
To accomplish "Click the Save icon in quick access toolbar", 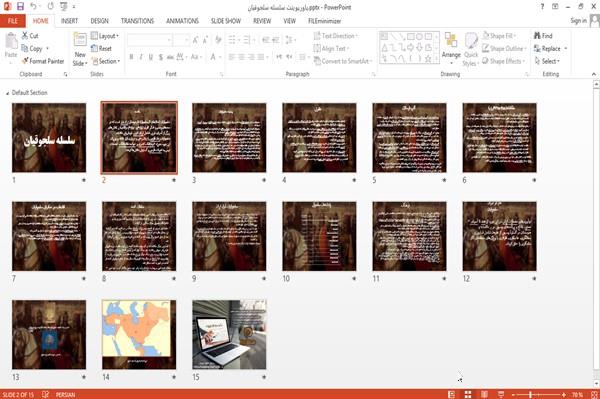I will pos(20,7).
